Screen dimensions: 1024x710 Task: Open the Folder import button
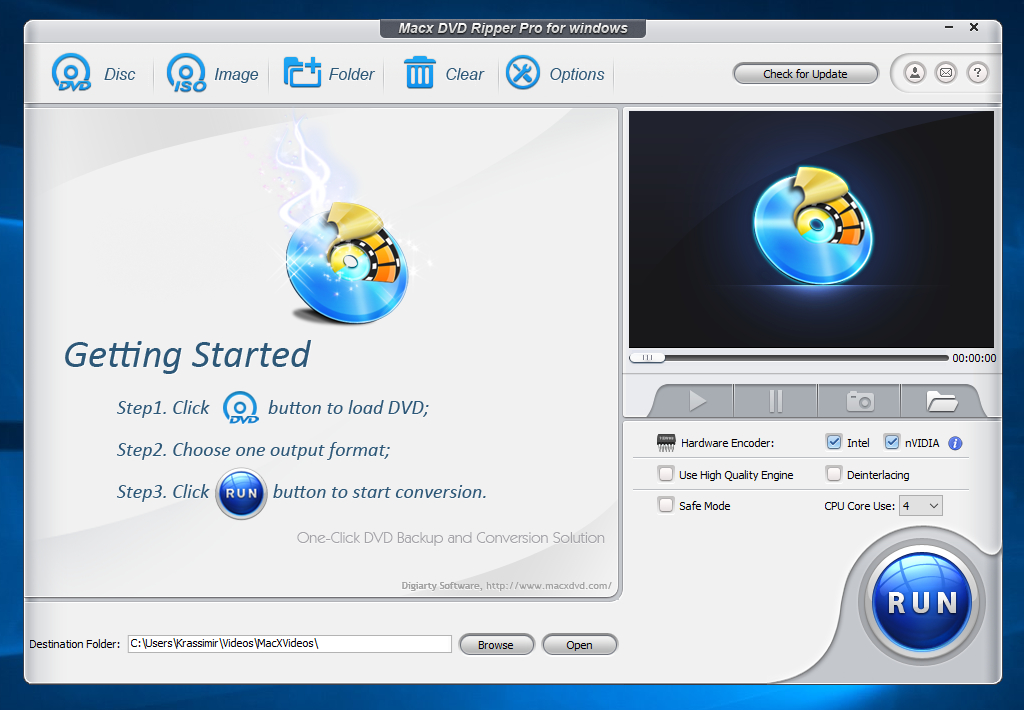point(302,74)
